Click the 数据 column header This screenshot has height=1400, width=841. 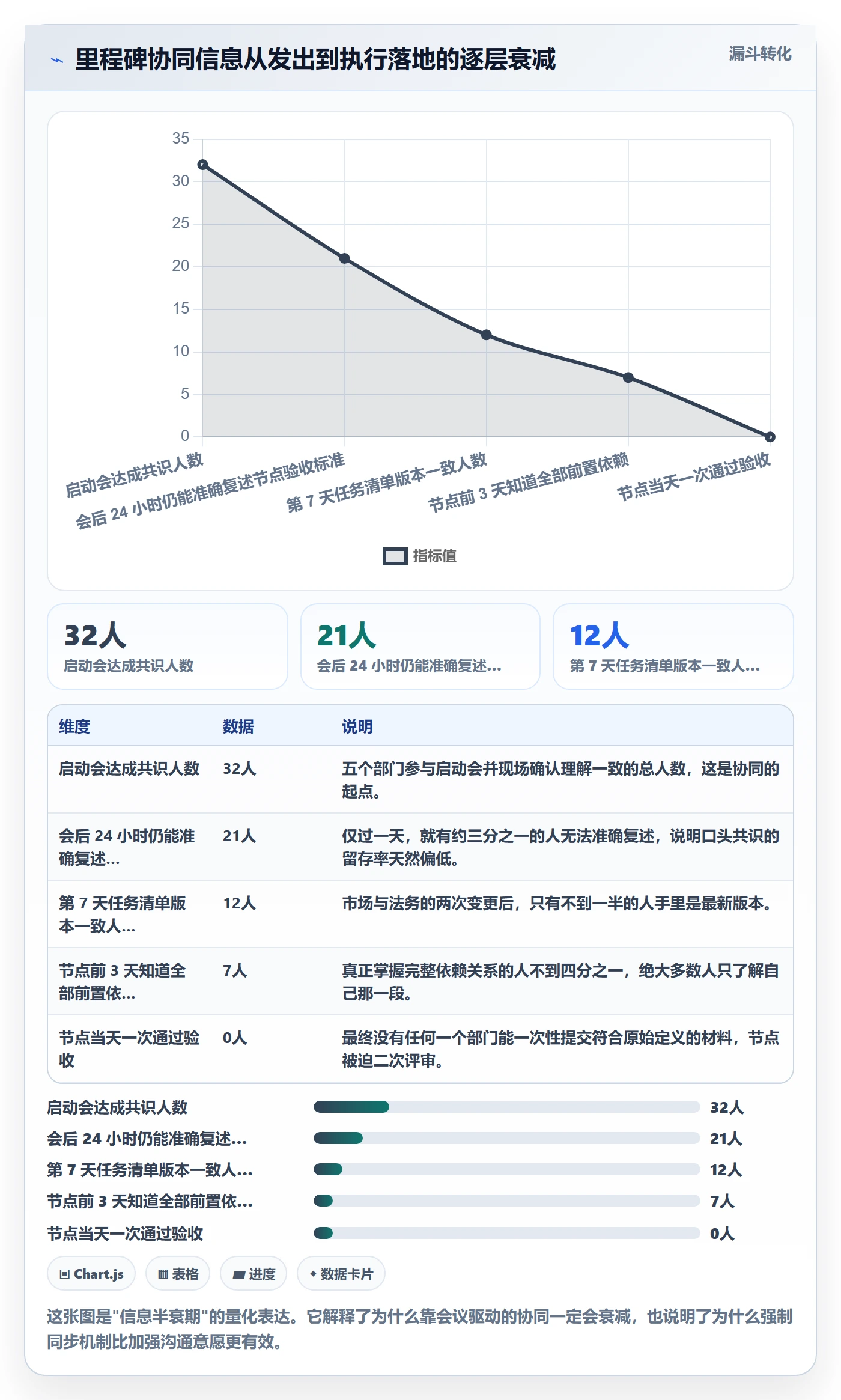[x=238, y=726]
